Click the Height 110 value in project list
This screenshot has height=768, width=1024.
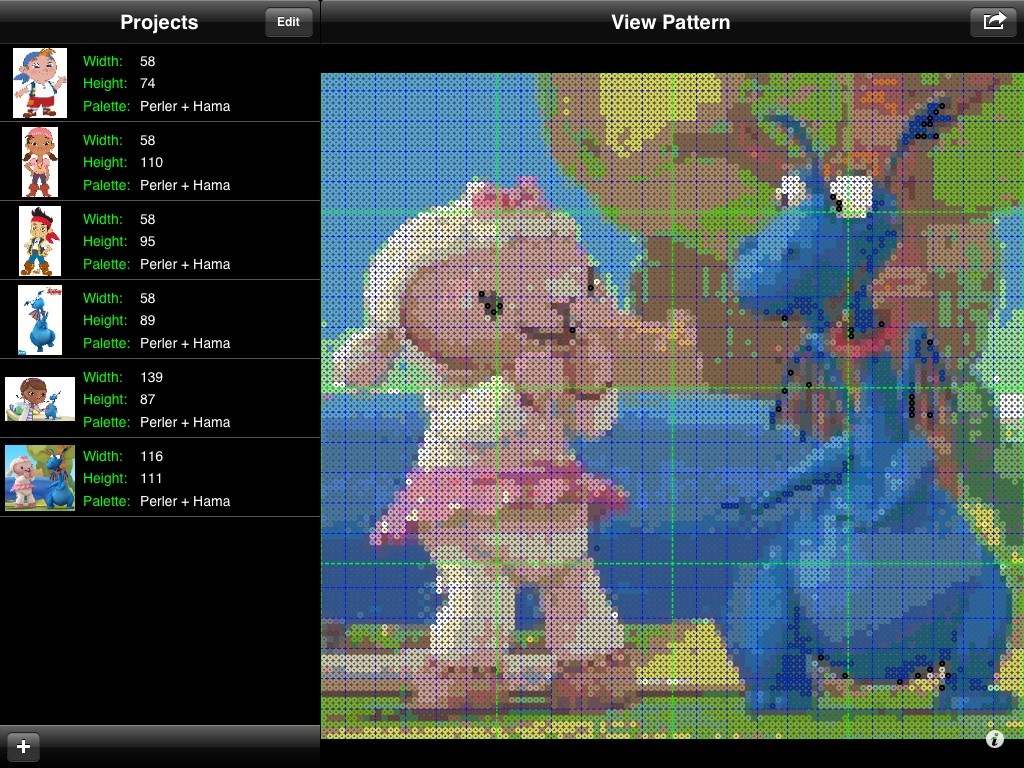click(151, 163)
